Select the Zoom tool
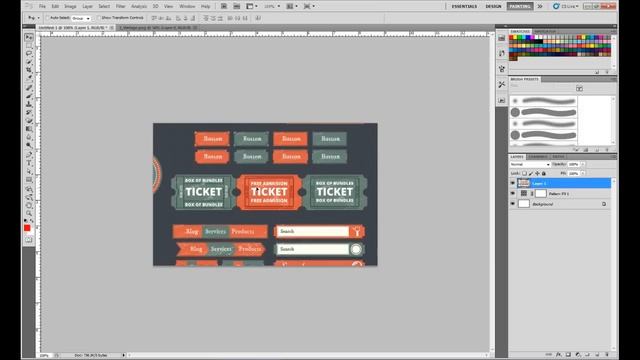 click(x=29, y=213)
